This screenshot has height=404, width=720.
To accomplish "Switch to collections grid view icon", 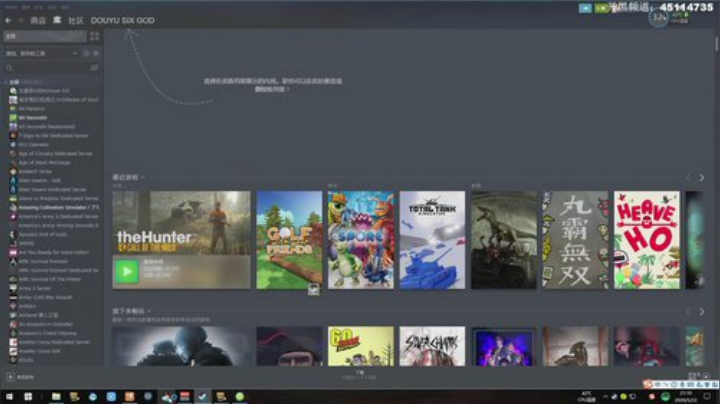I will coord(95,36).
